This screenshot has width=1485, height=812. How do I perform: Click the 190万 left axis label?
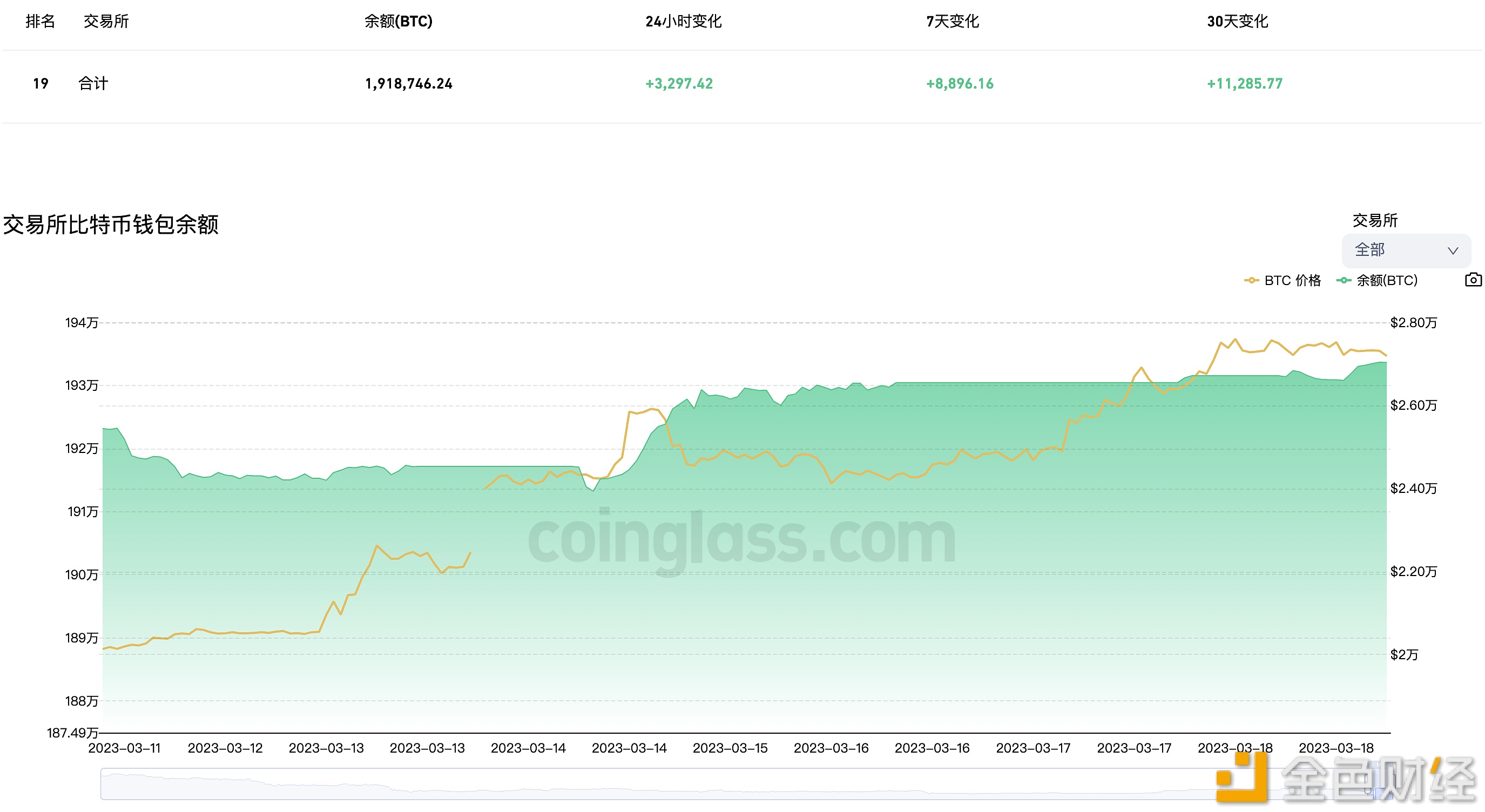[82, 575]
